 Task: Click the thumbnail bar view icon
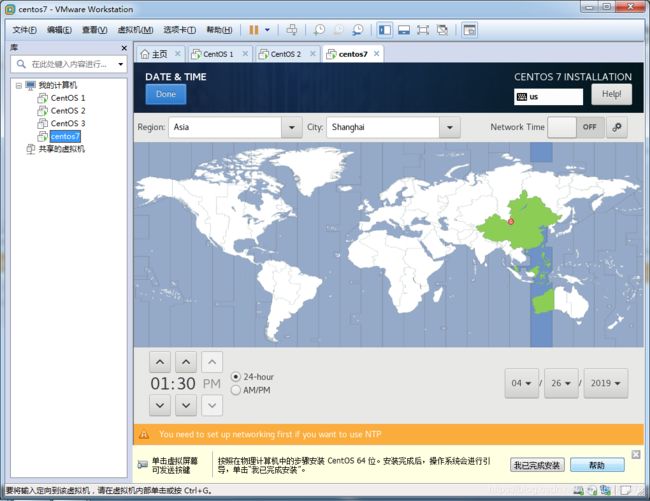(404, 30)
